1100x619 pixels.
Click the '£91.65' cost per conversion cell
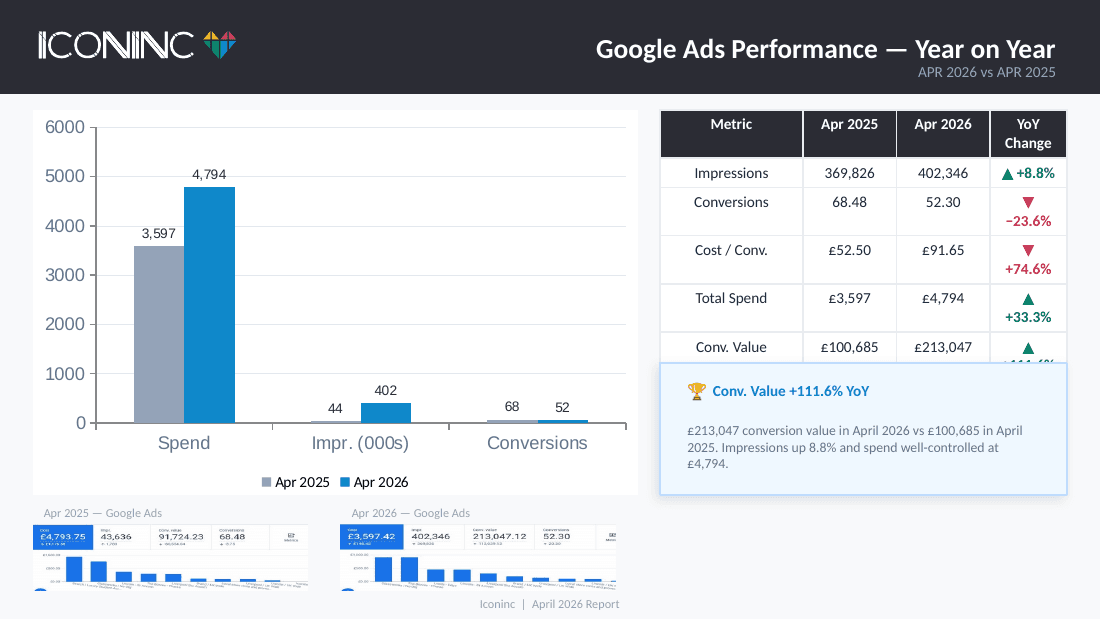(x=943, y=251)
